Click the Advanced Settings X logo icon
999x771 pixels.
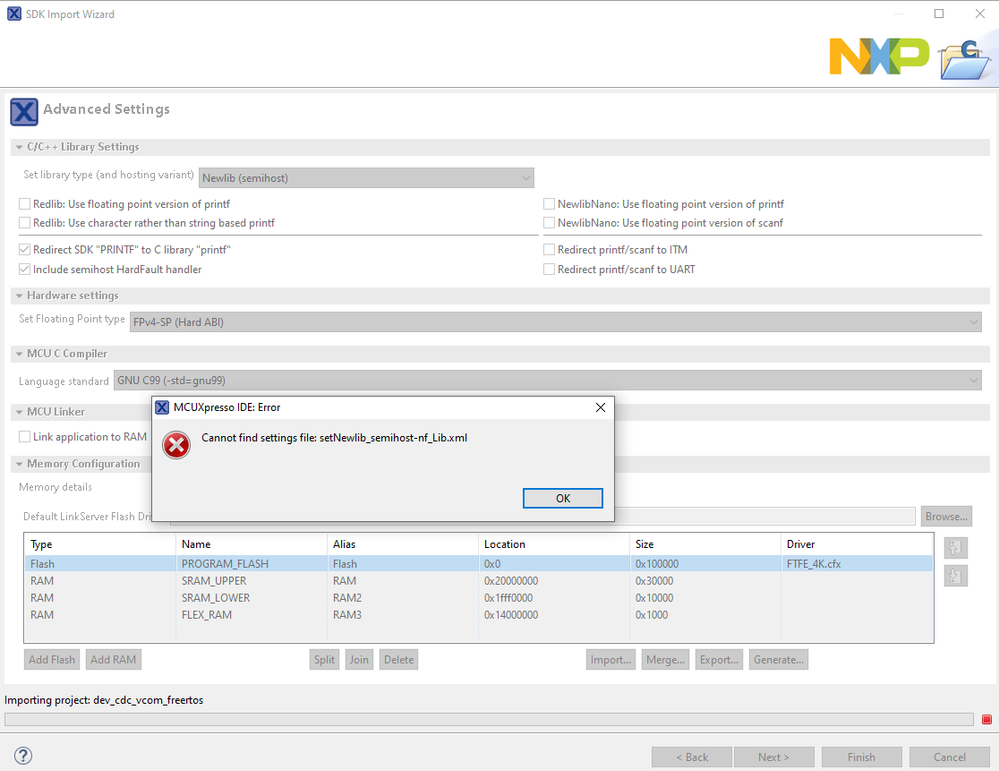24,110
